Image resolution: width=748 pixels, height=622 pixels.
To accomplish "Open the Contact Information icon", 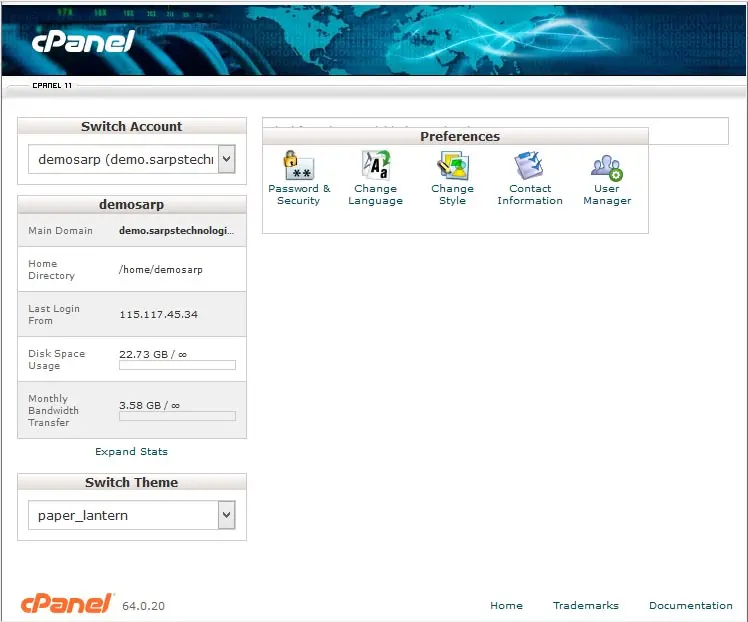I will click(x=530, y=165).
